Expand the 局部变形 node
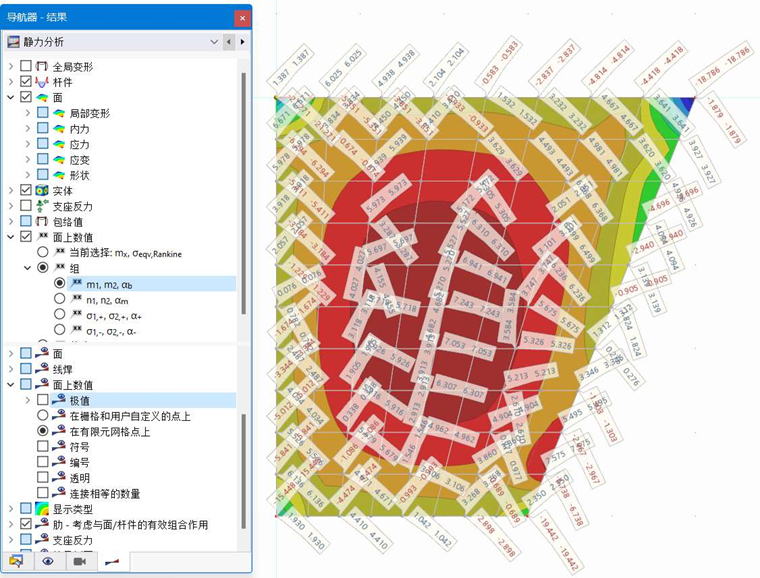 click(x=28, y=113)
